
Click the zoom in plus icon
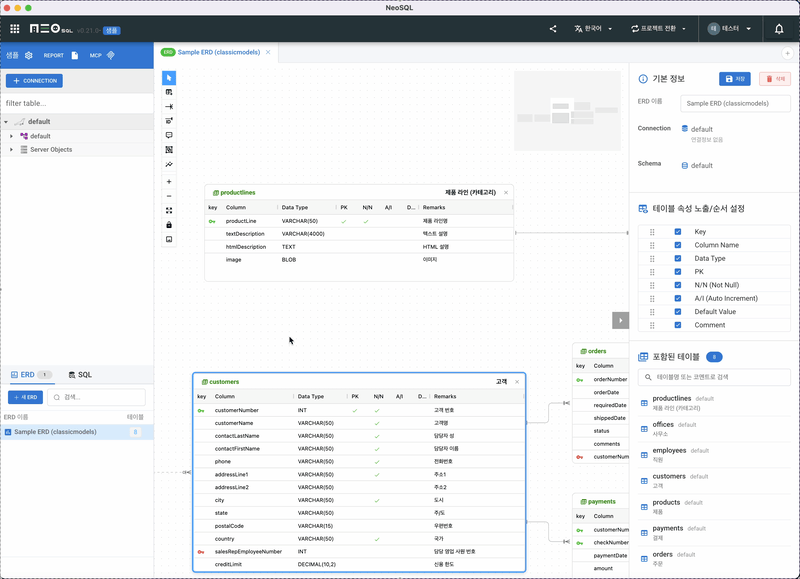pos(169,181)
